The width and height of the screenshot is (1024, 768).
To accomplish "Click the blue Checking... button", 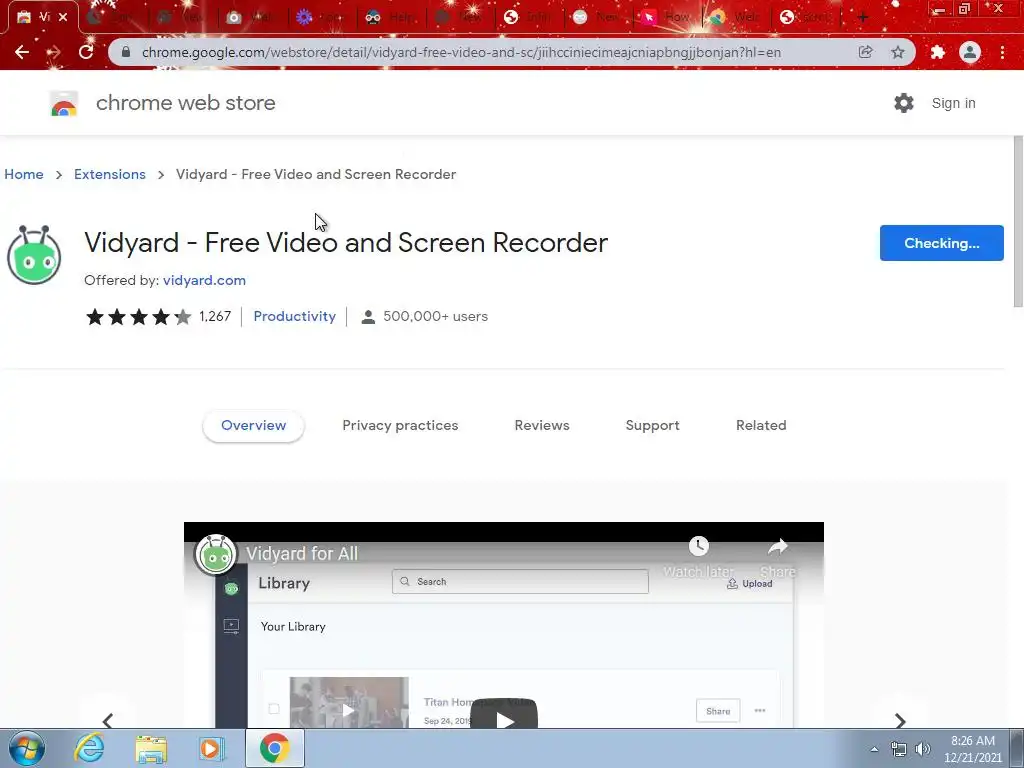I will (941, 243).
